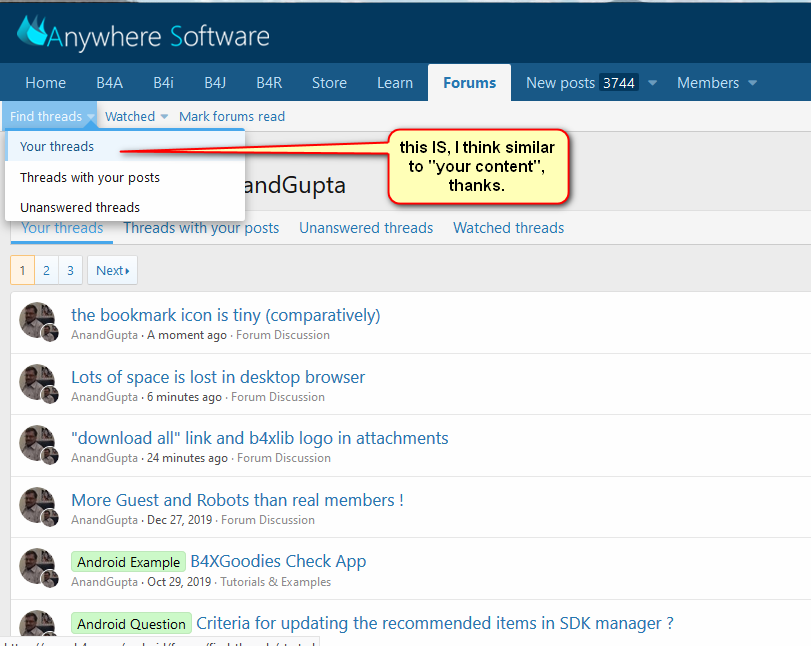The image size is (811, 646).
Task: Open the Watched menu label
Action: click(130, 116)
